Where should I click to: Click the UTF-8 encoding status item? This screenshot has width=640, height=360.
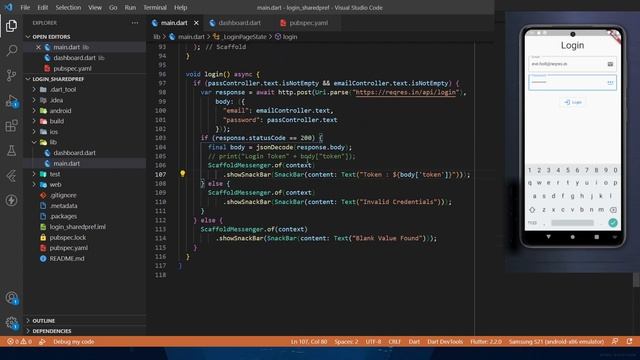point(373,342)
